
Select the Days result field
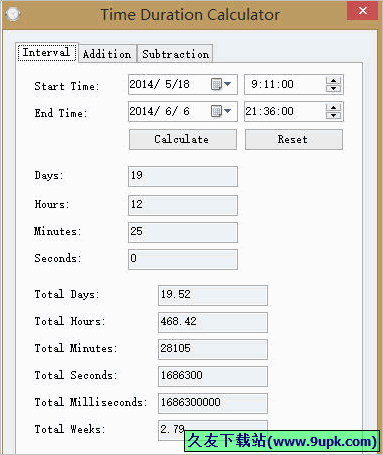[x=183, y=176]
